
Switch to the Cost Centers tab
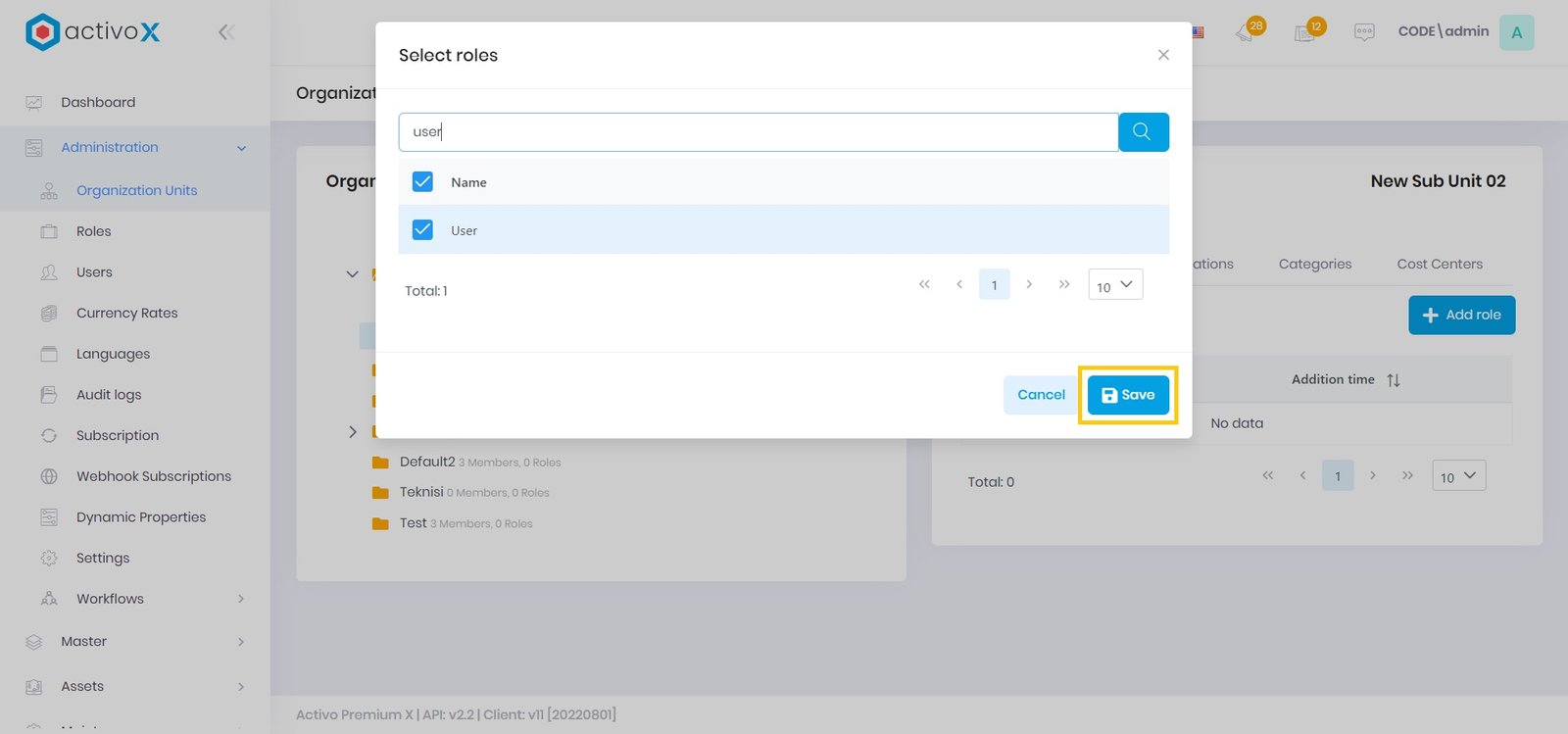click(1439, 264)
